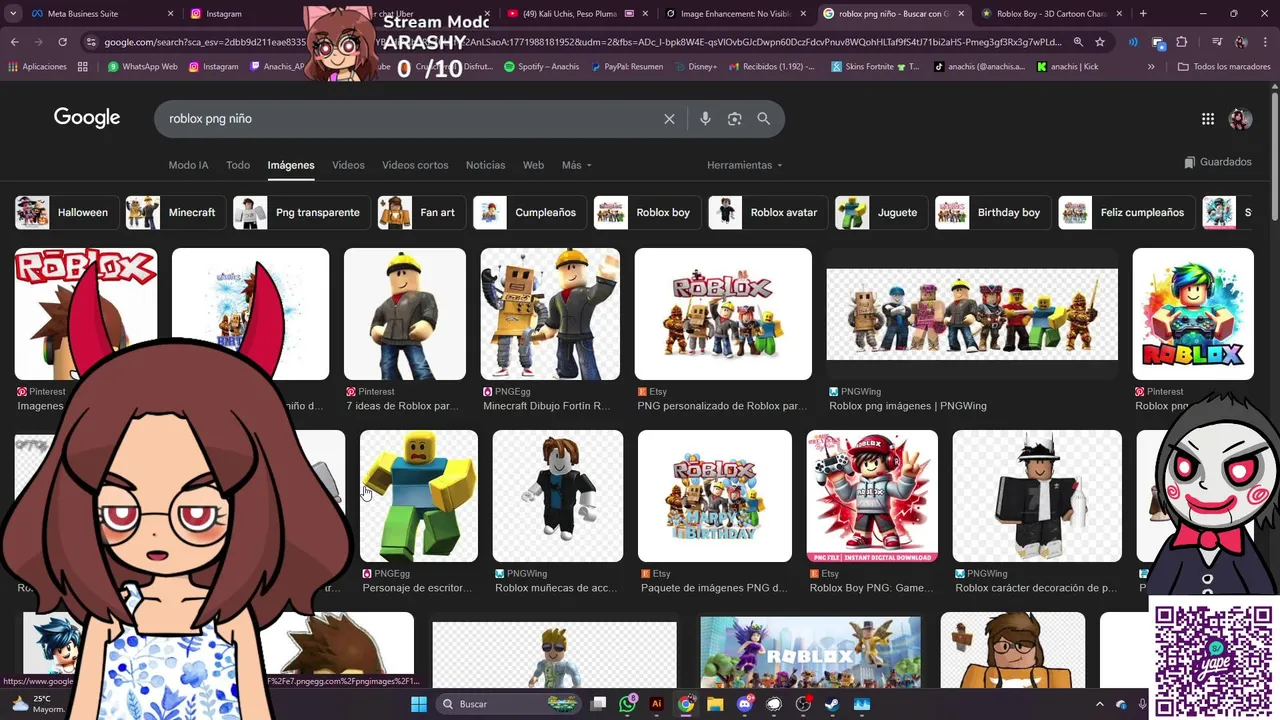Open Guardados saved items

pos(1217,162)
